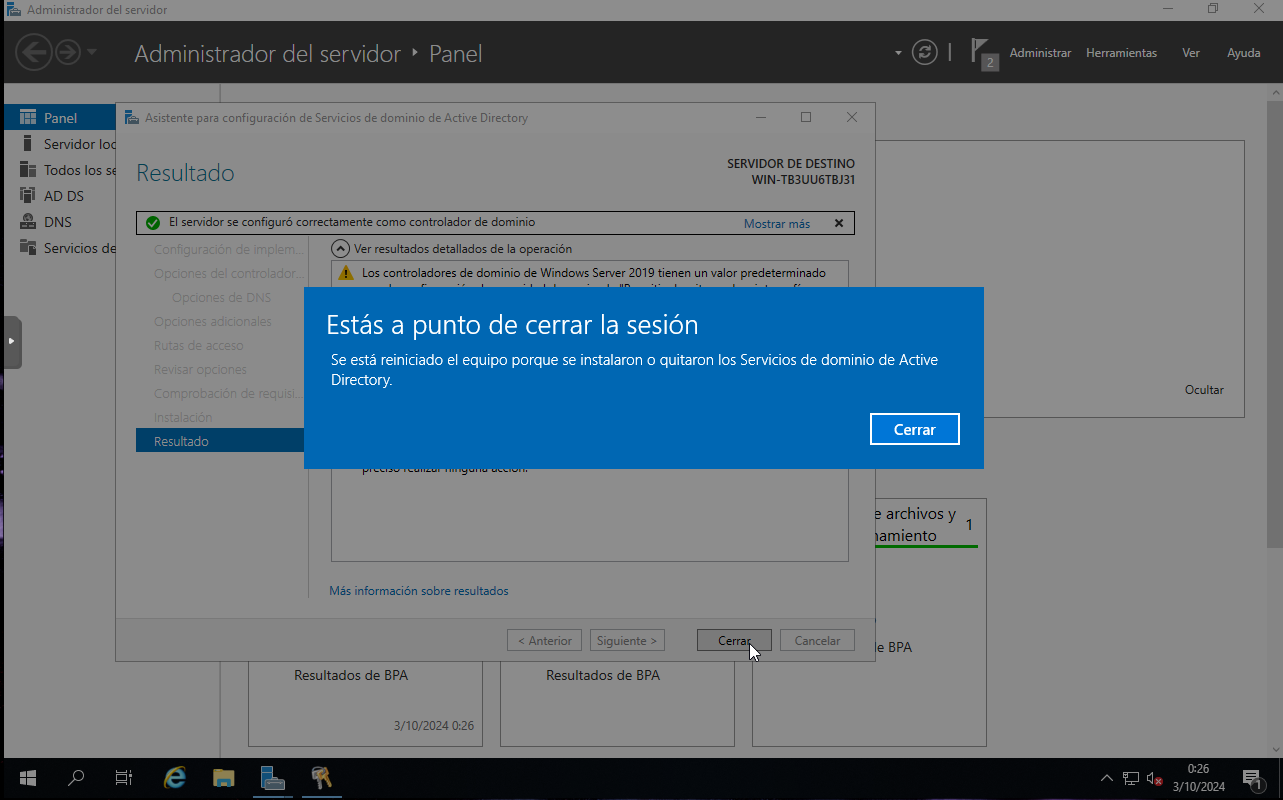Open the Ver menu

pos(1191,53)
